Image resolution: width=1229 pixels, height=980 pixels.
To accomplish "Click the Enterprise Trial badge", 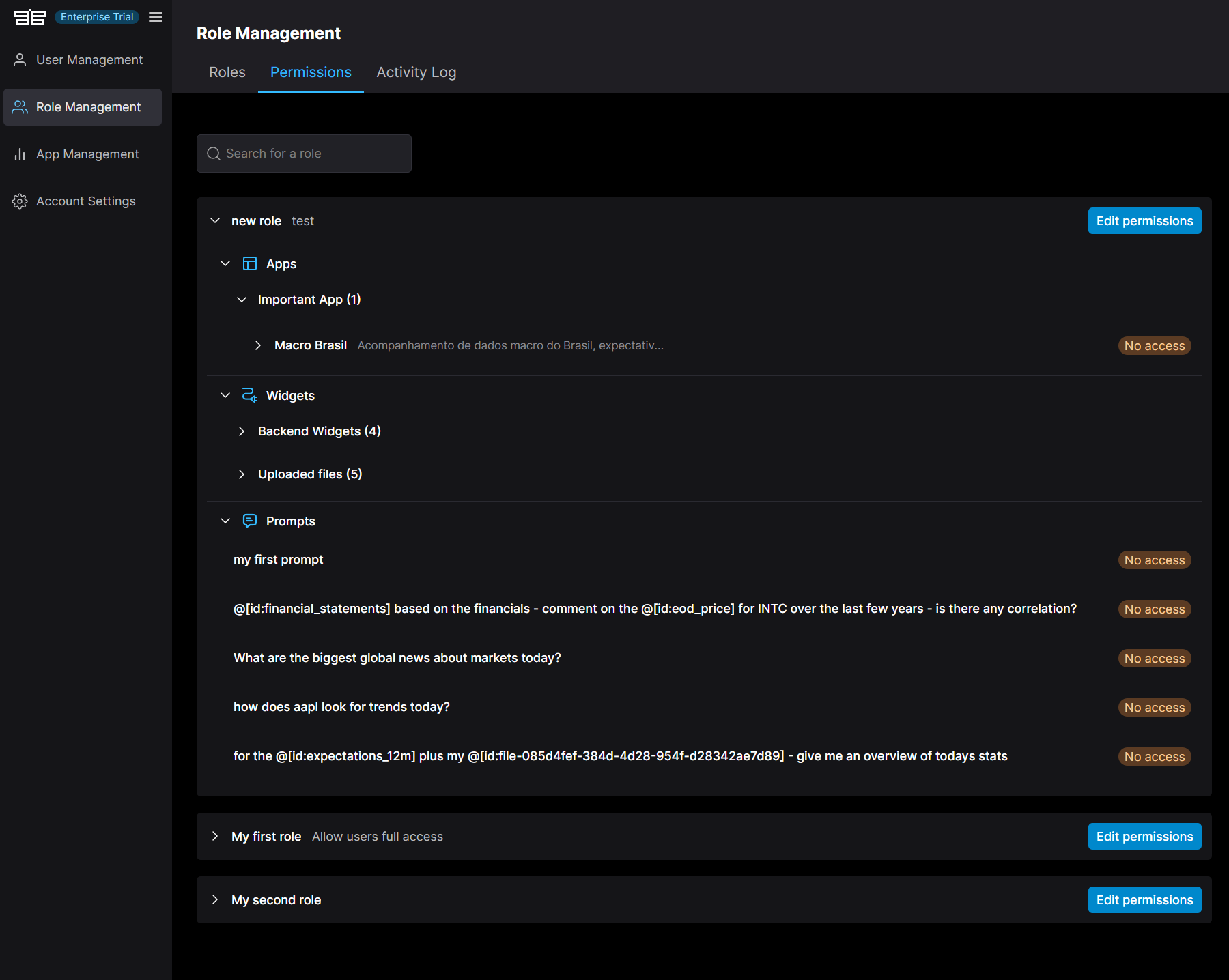I will coord(97,17).
